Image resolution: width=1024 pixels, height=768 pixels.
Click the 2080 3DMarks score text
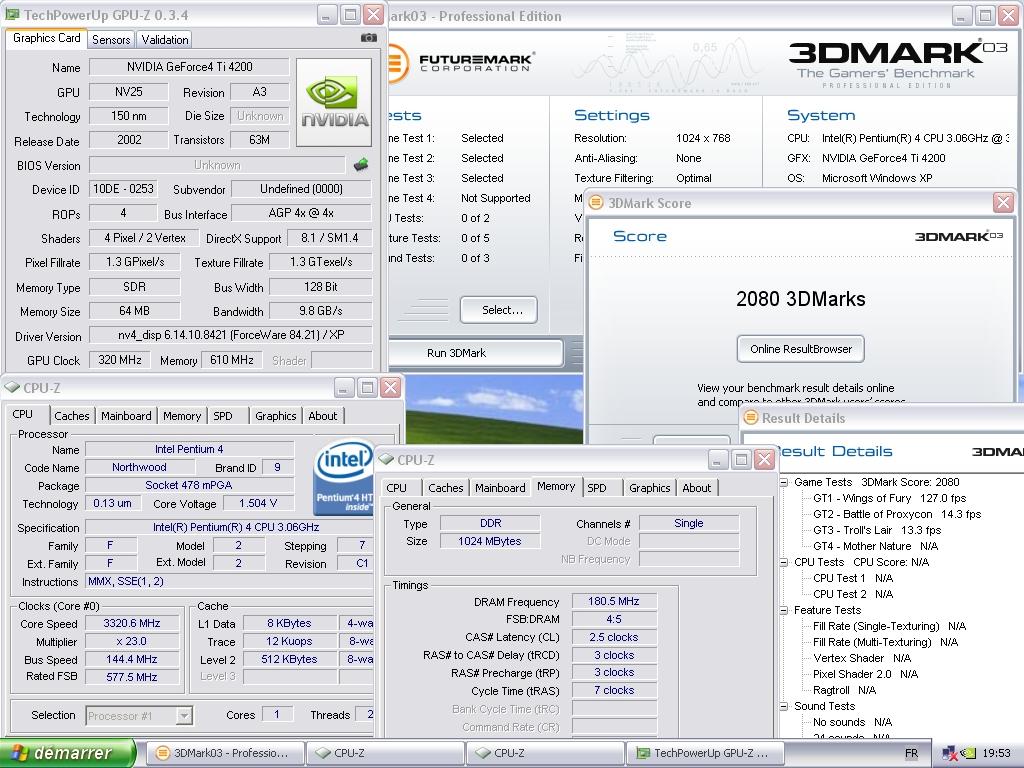801,299
